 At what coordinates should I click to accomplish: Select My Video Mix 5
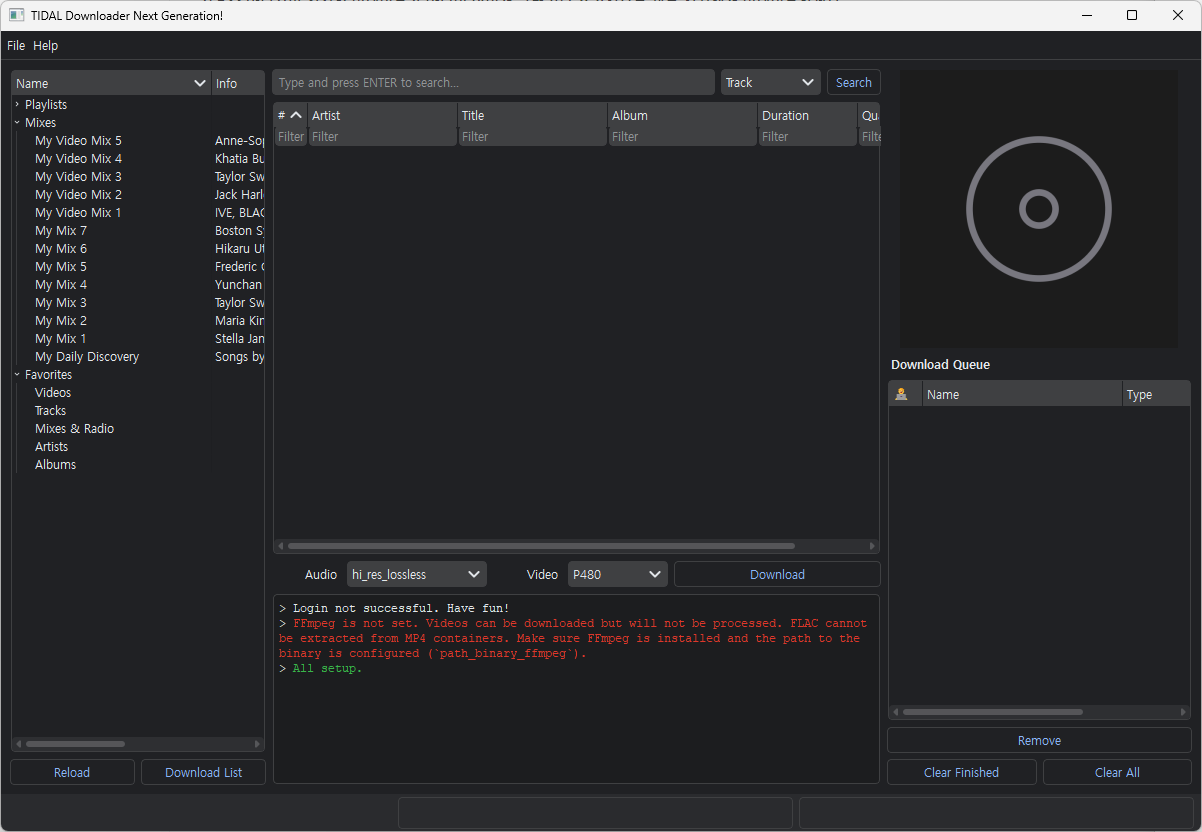click(x=78, y=140)
